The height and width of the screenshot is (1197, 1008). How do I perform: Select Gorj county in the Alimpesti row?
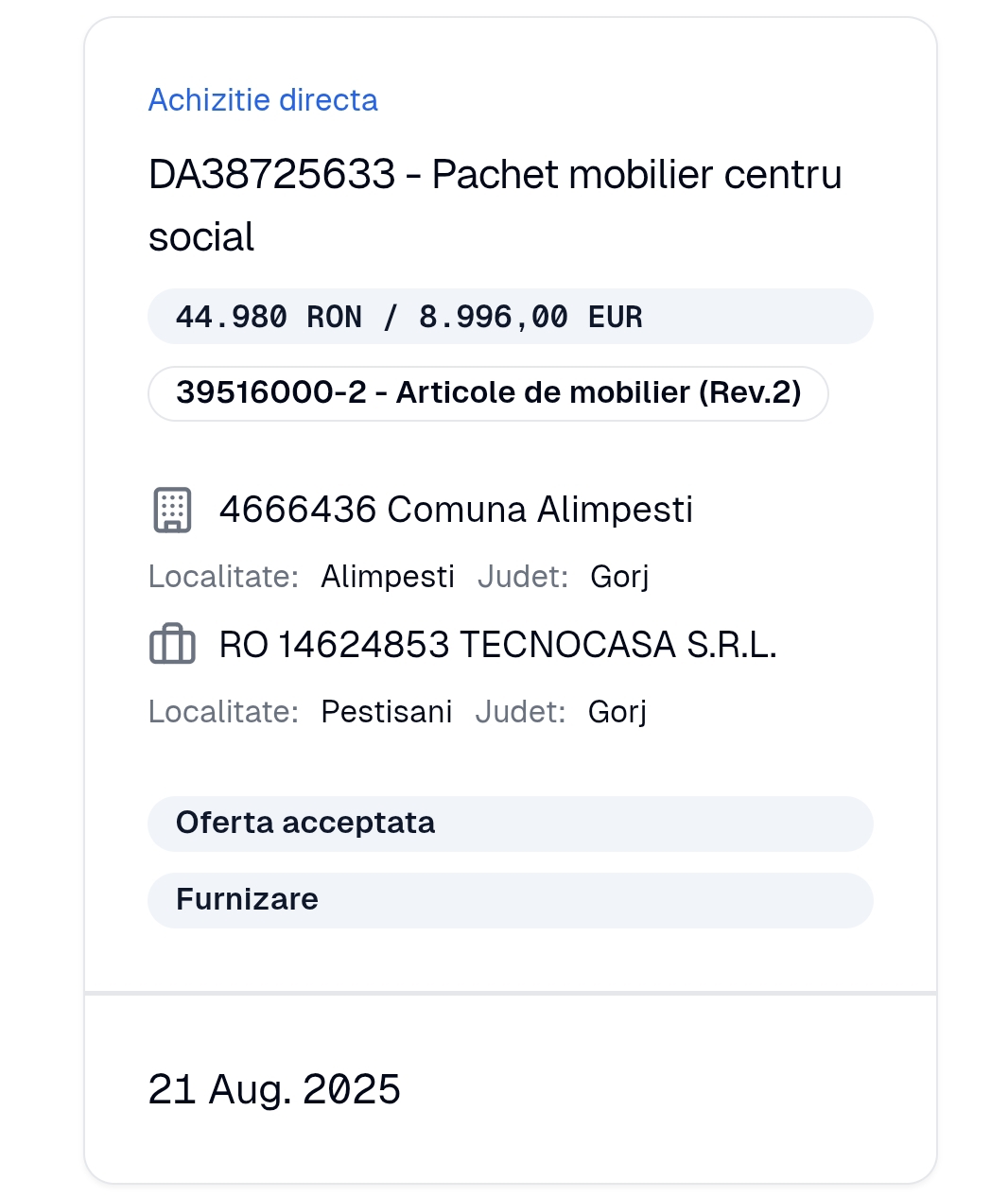(619, 577)
